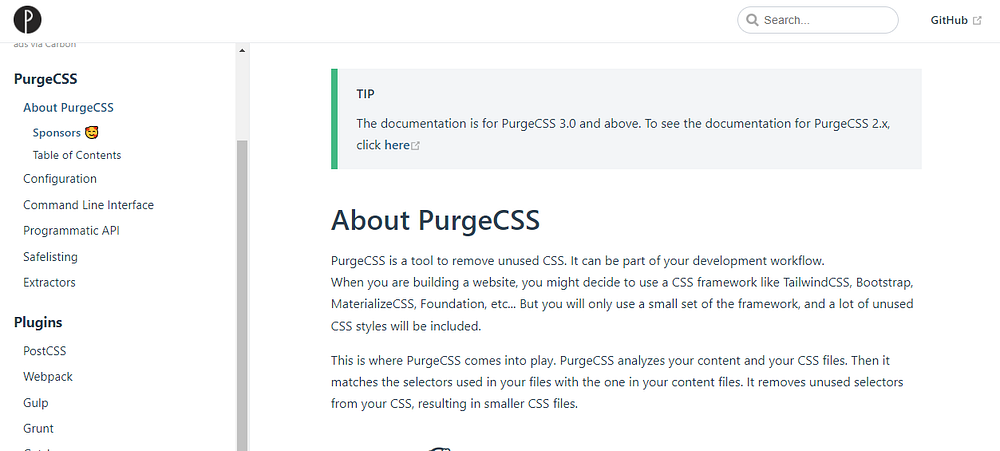Click the magnifier icon in search box
This screenshot has width=1000, height=451.
[x=753, y=20]
